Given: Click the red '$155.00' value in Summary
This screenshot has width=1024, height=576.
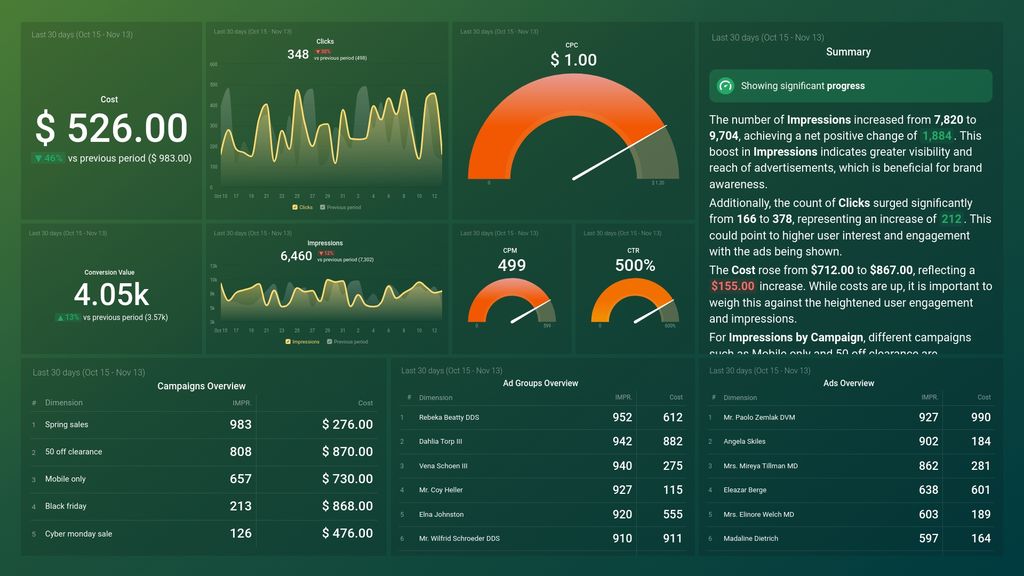Looking at the screenshot, I should pos(733,286).
